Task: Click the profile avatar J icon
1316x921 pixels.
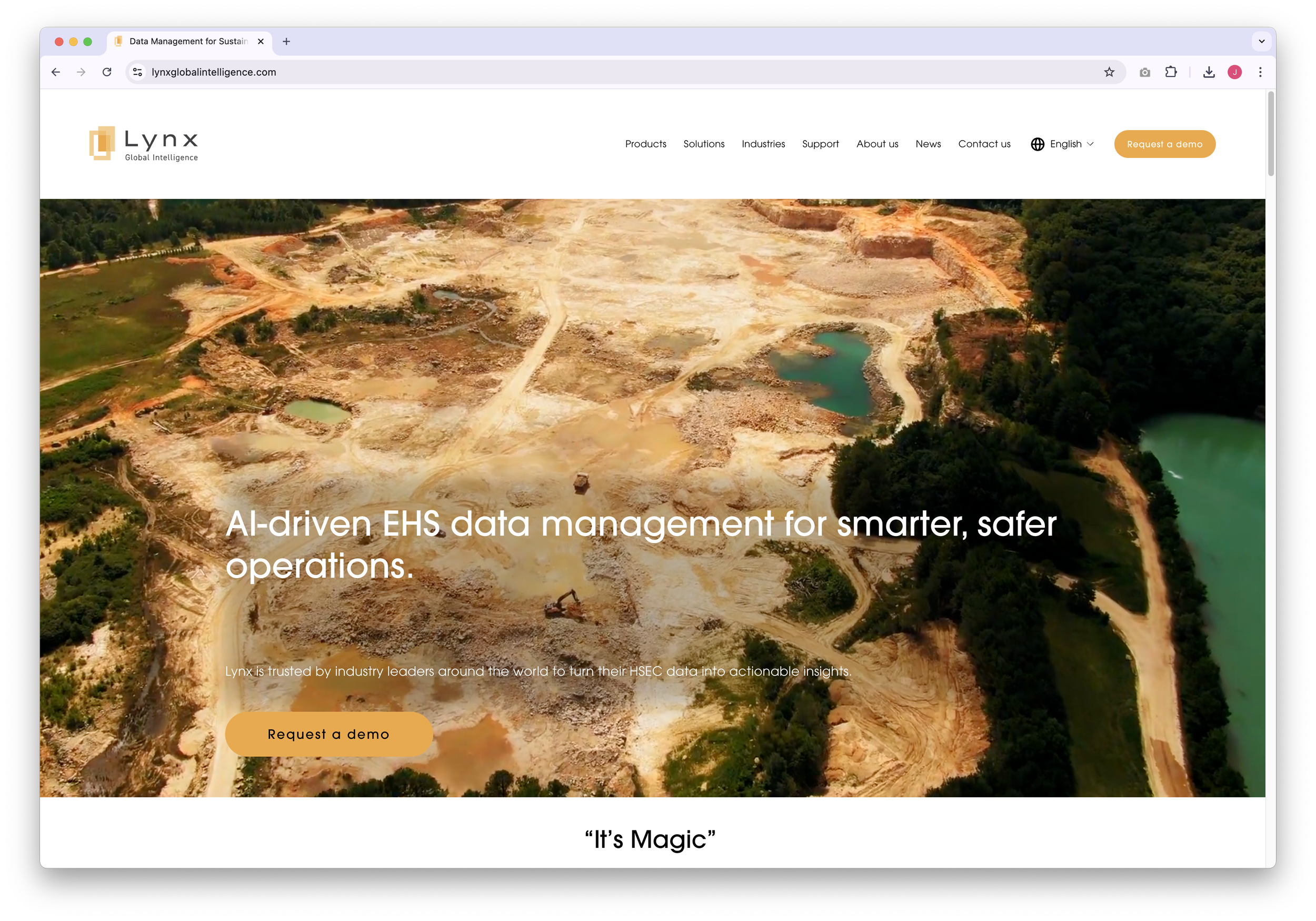Action: pyautogui.click(x=1234, y=72)
